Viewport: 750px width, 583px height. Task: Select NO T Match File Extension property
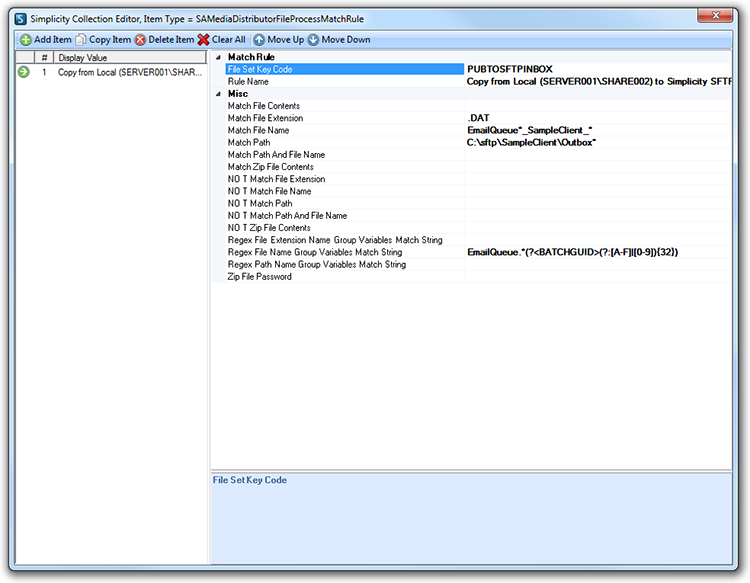(x=344, y=179)
